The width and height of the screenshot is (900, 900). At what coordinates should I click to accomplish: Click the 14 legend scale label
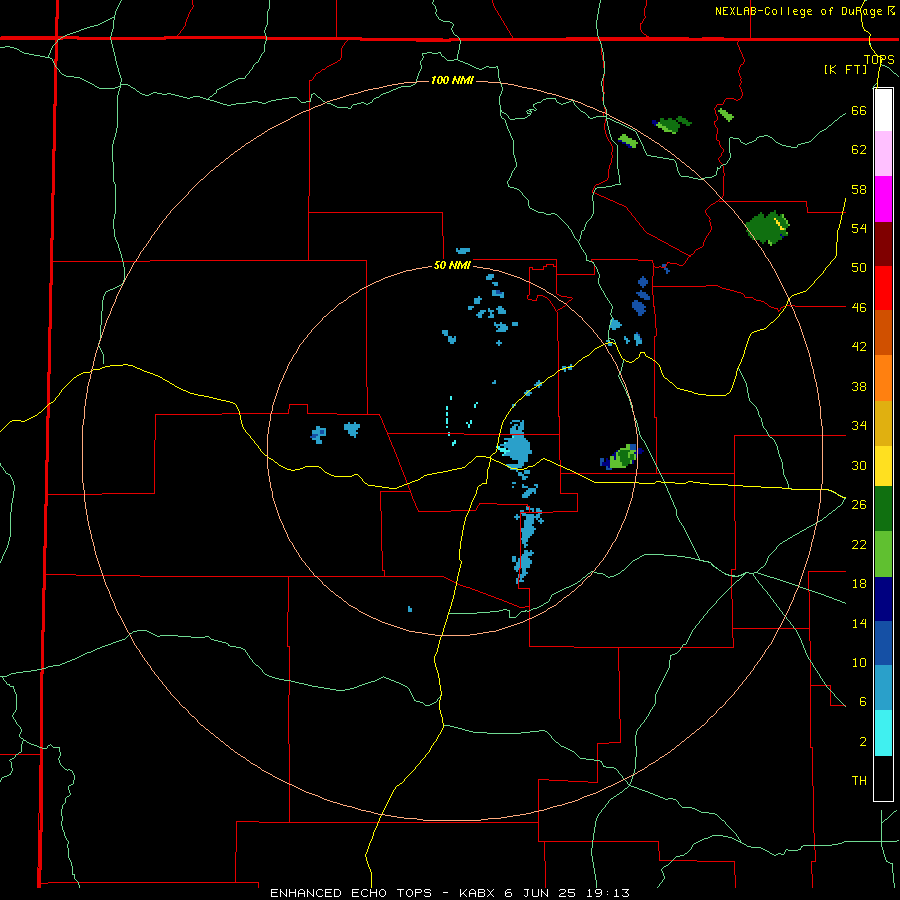[859, 623]
